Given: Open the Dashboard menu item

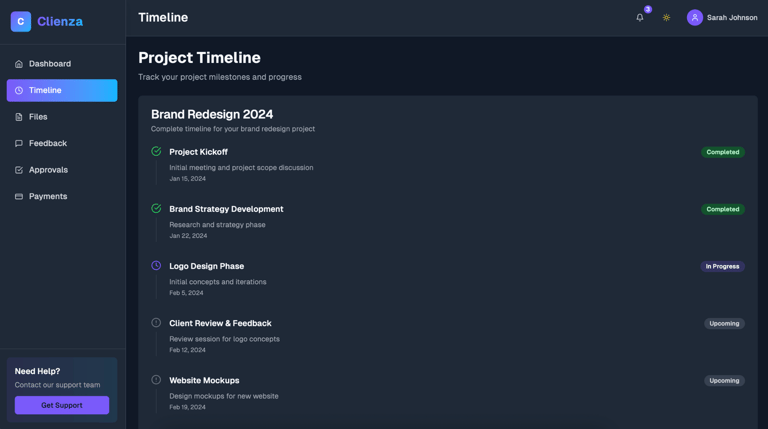Looking at the screenshot, I should tap(62, 64).
